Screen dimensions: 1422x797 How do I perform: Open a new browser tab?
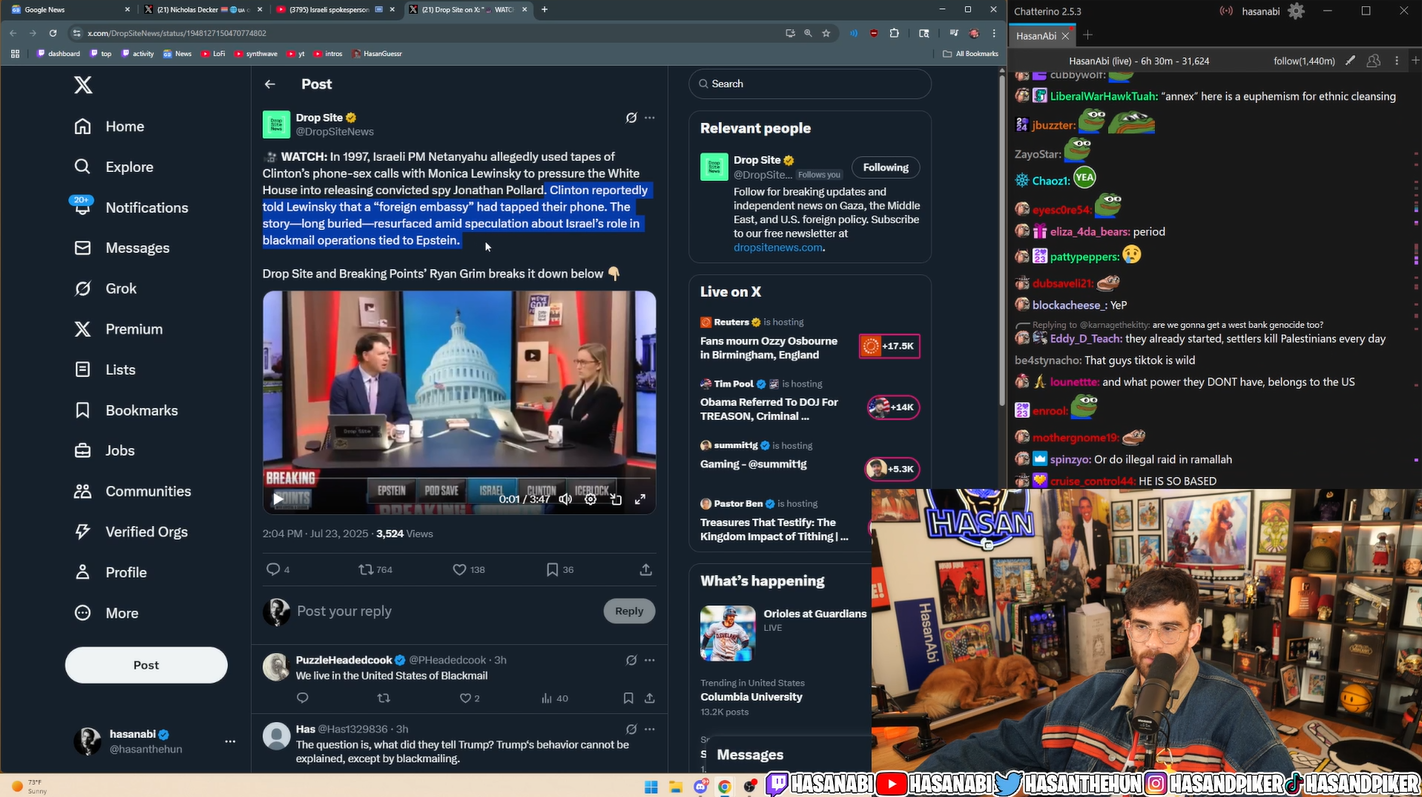coord(544,9)
